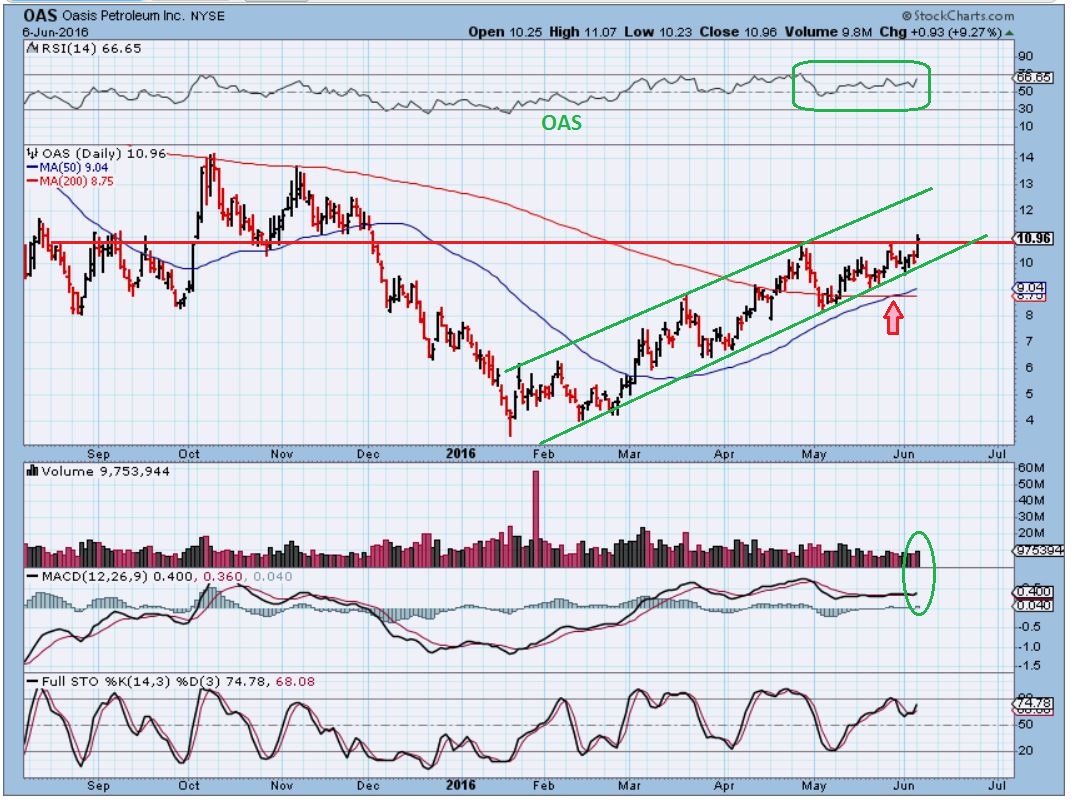The width and height of the screenshot is (1074, 804).
Task: Click the Mar label under the price panel
Action: click(x=629, y=453)
